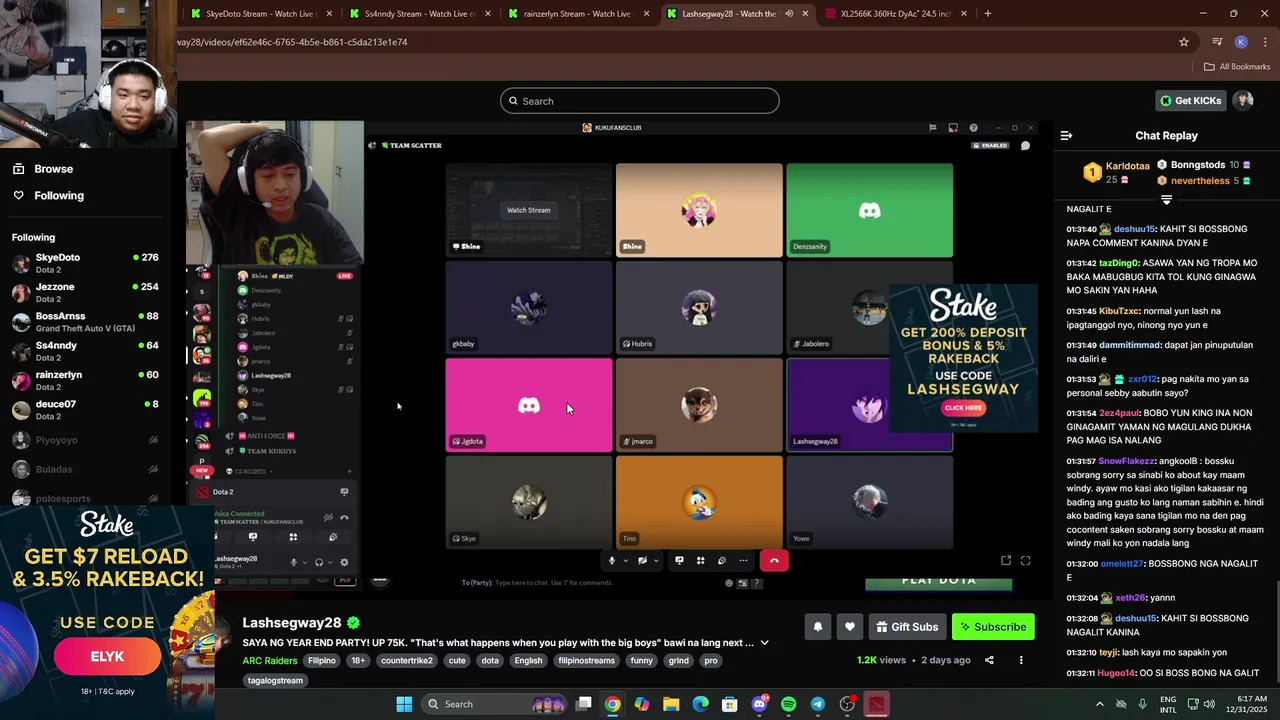
Task: Click ELYK promo code button in Stake ad
Action: click(107, 657)
